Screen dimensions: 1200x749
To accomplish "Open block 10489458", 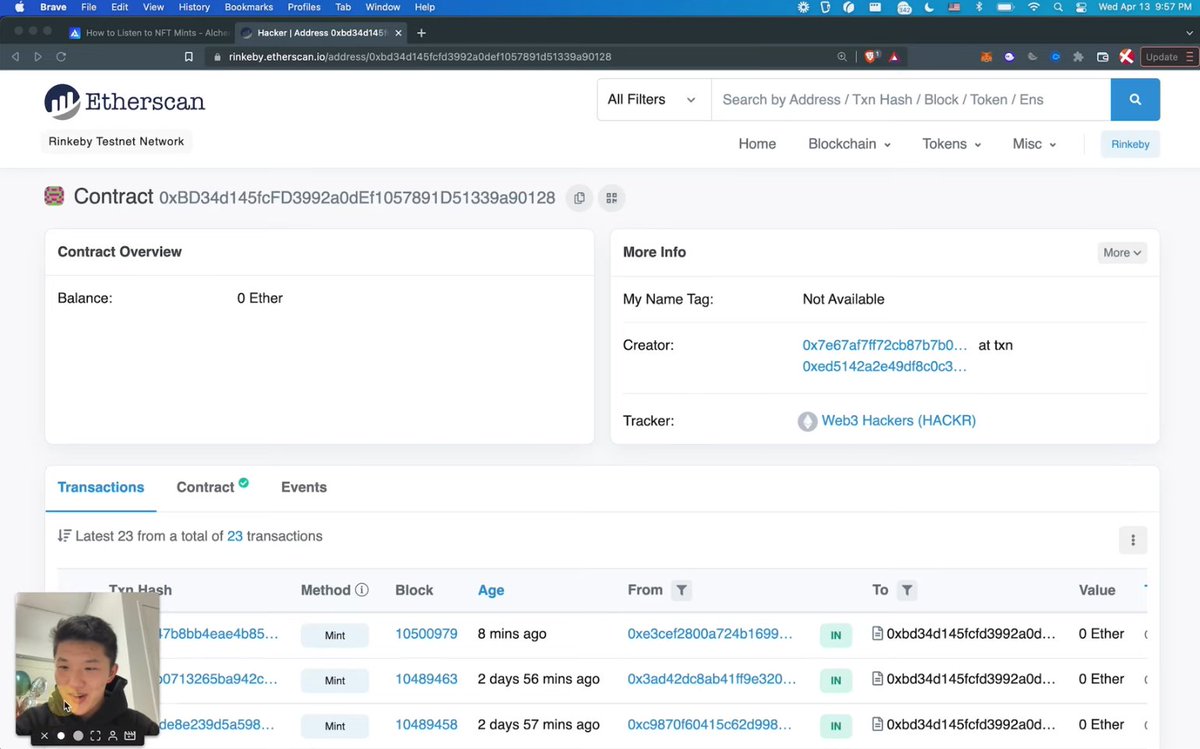I will tap(426, 725).
